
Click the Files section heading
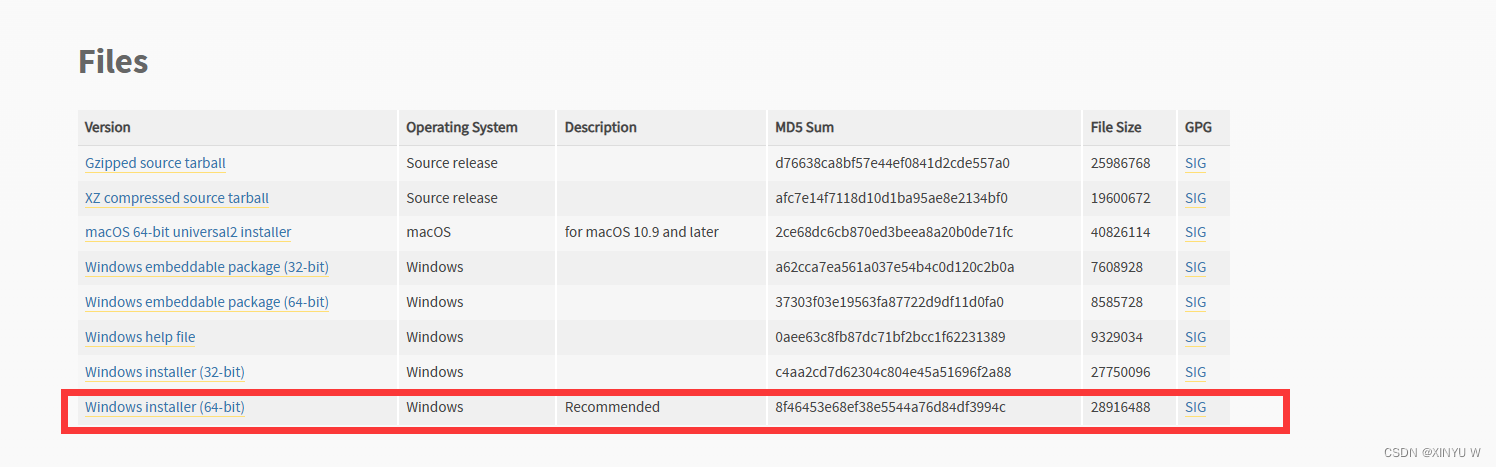coord(113,61)
